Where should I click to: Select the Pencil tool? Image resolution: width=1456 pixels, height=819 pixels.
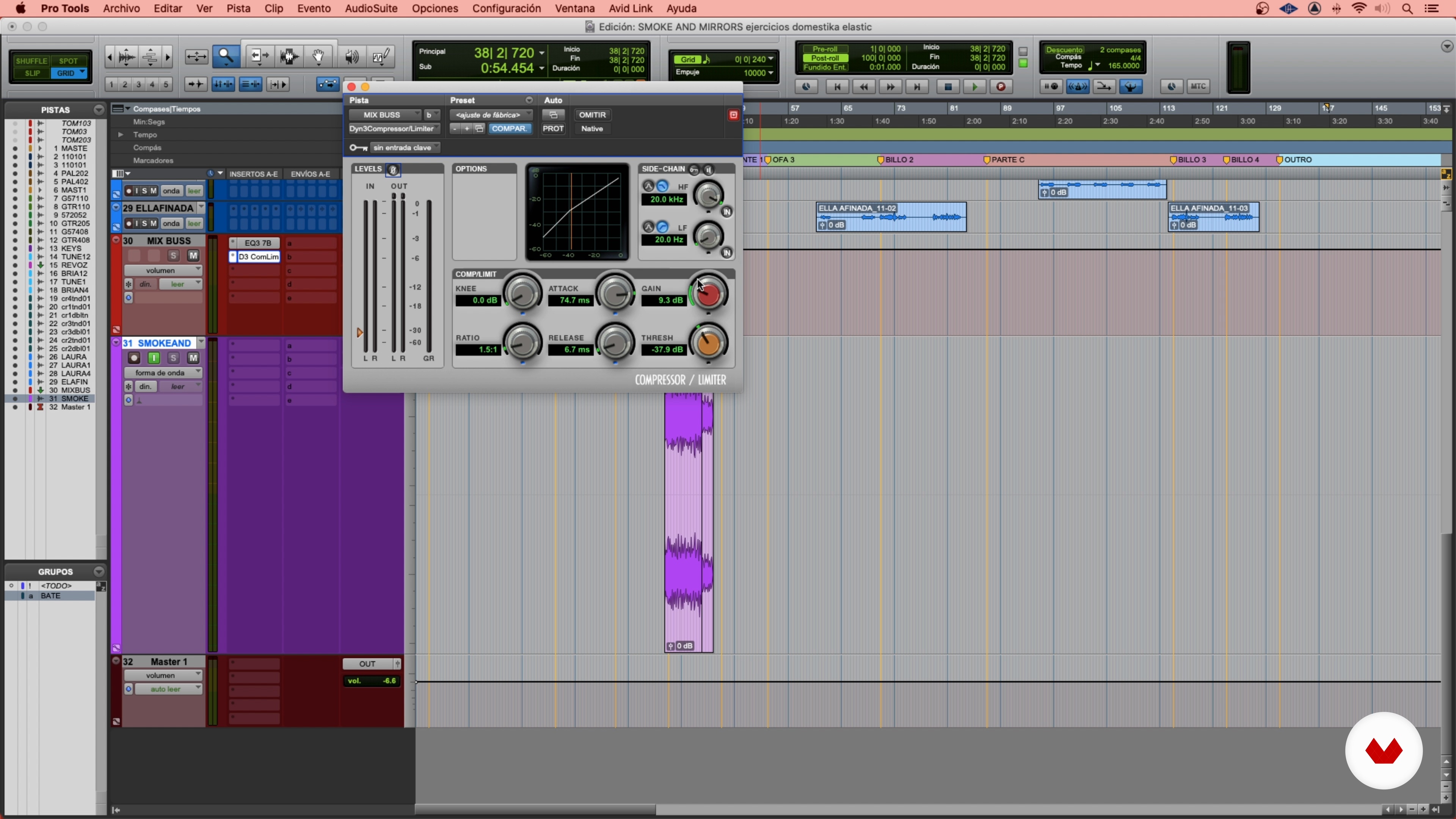(381, 56)
